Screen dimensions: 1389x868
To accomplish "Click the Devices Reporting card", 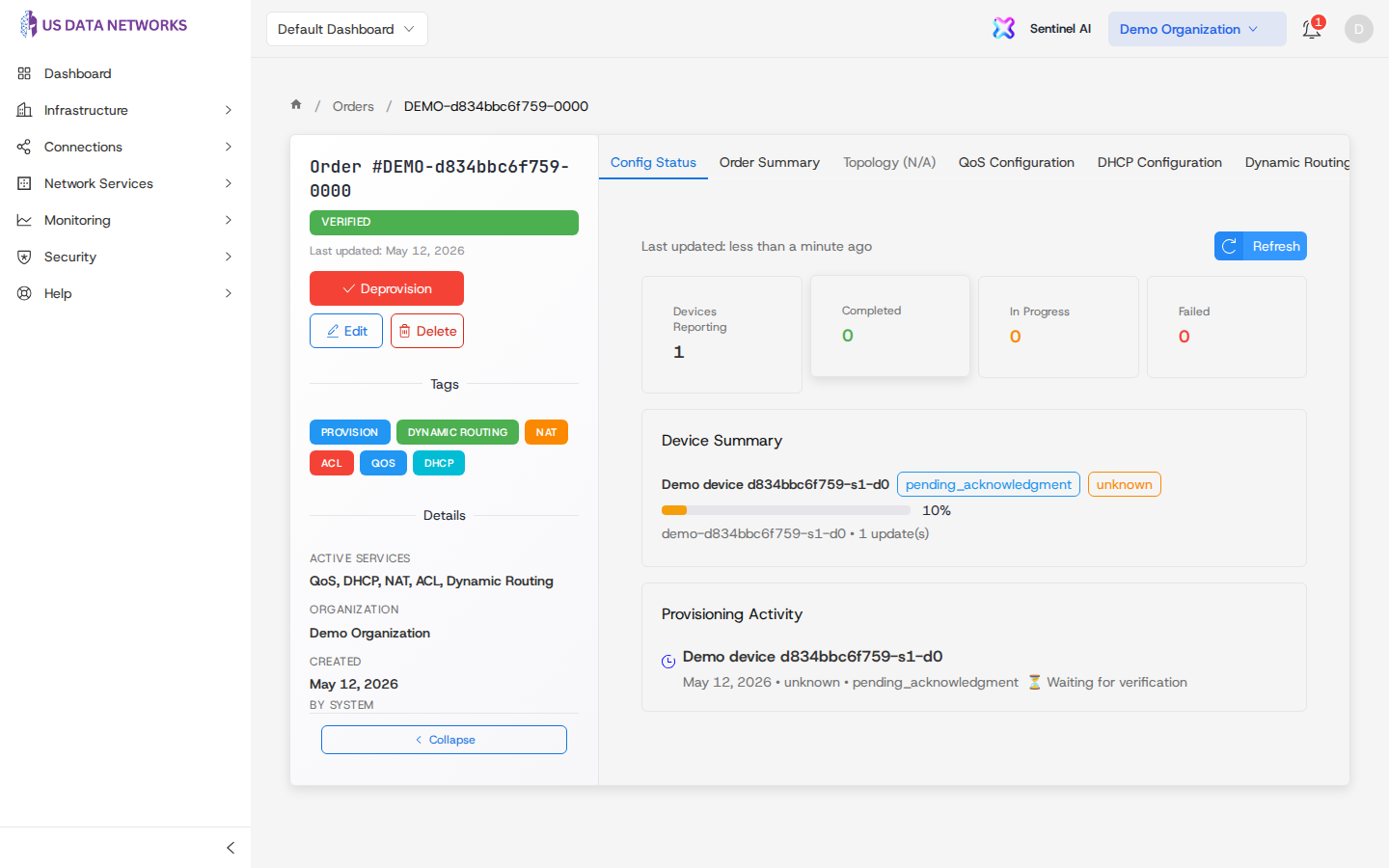I will pos(722,335).
